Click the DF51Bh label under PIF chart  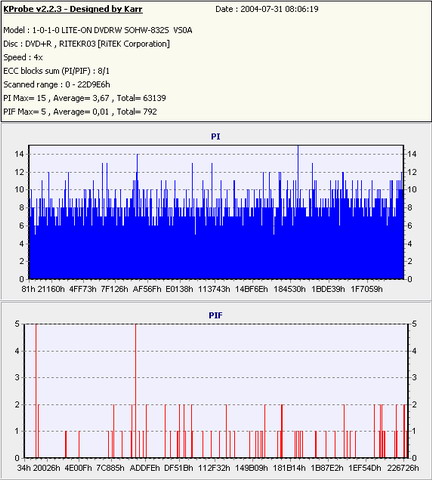(x=178, y=468)
